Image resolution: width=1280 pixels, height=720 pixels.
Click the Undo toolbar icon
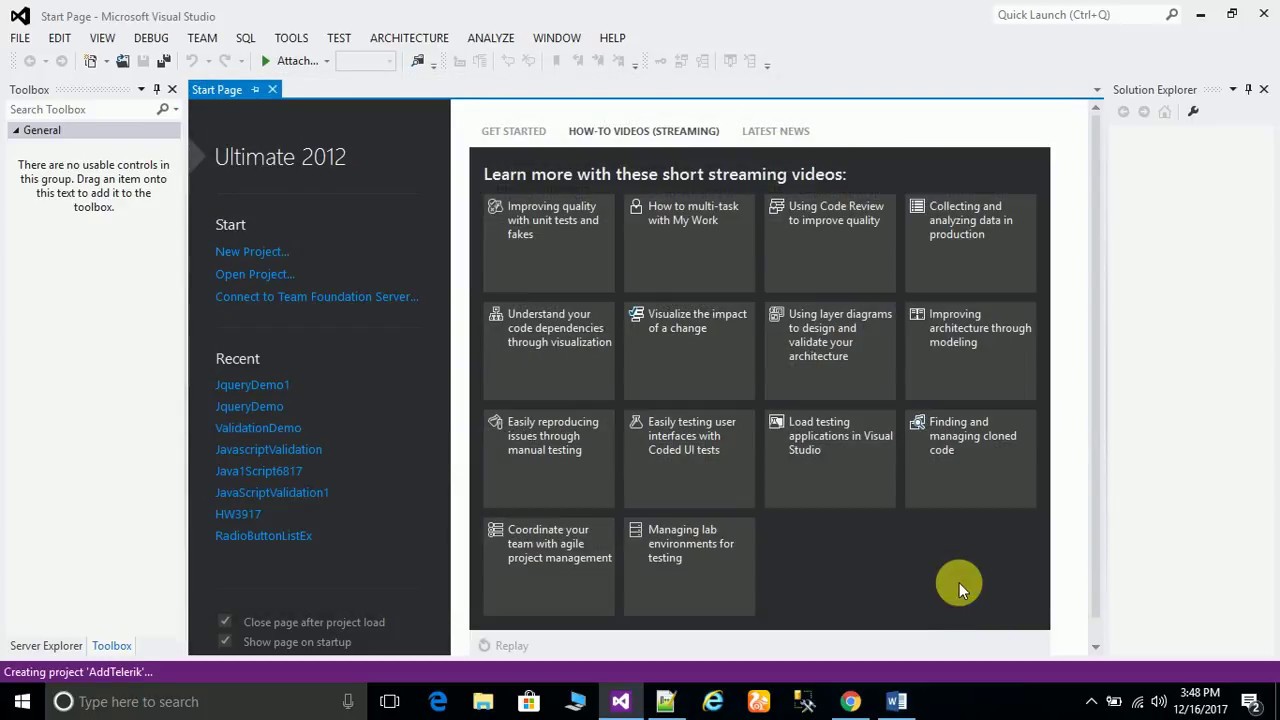coord(191,61)
